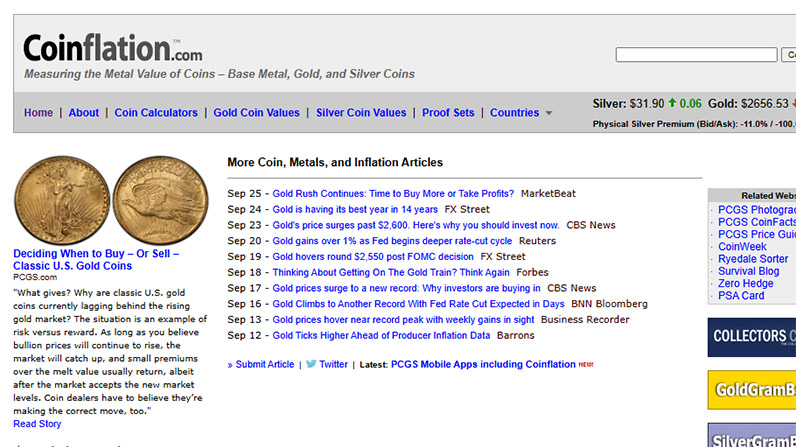
Task: Open the Ryedale Sorter link
Action: 753,258
